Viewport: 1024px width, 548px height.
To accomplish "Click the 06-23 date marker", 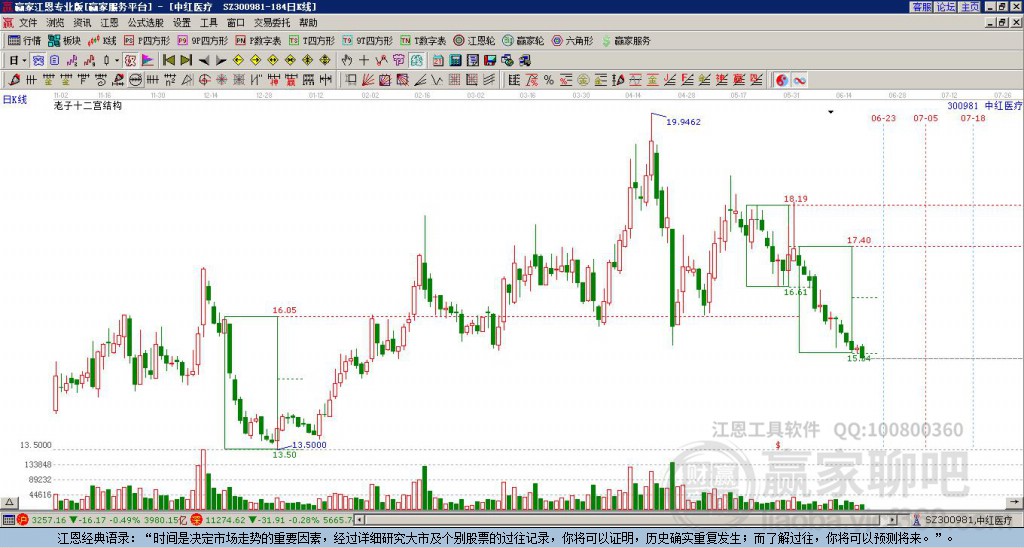I will (x=883, y=118).
